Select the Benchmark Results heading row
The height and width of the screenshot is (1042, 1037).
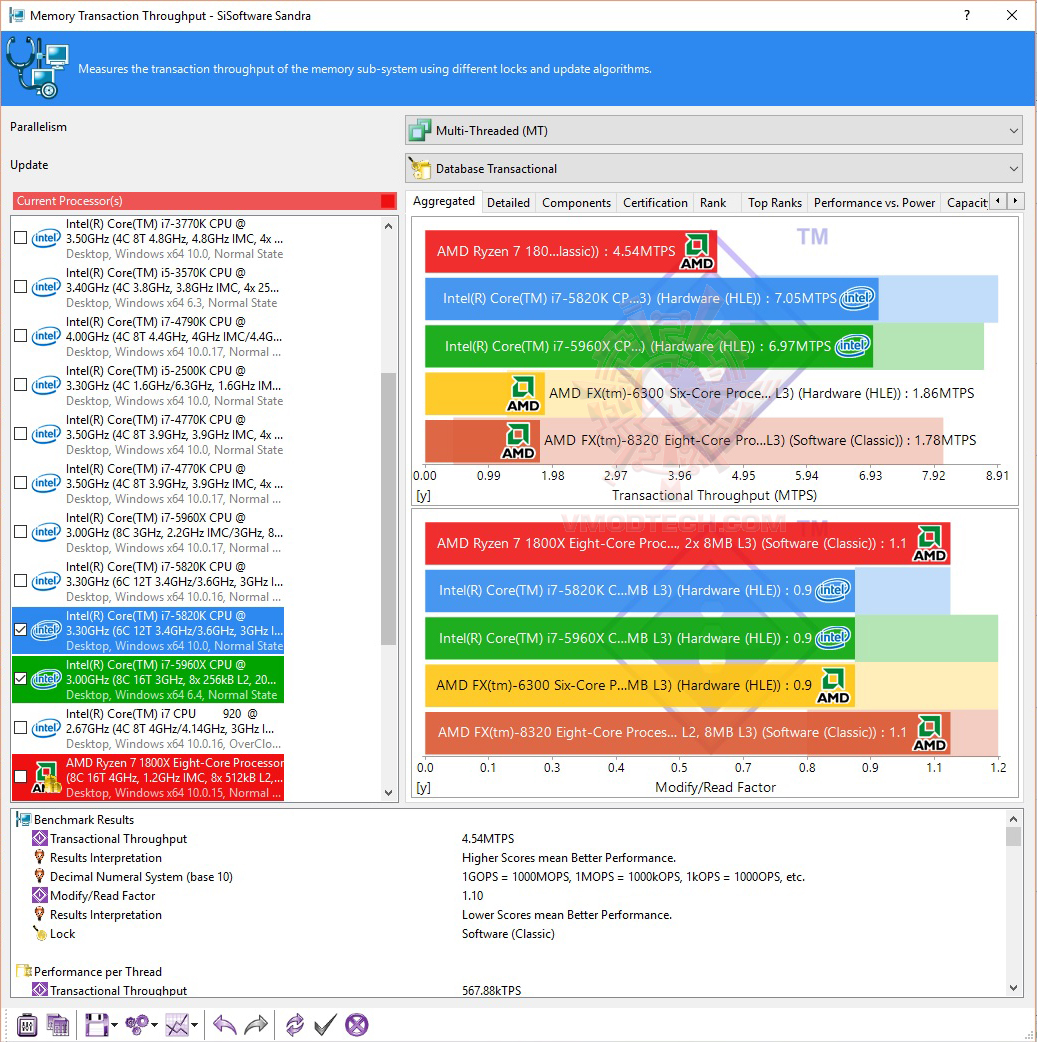point(84,819)
